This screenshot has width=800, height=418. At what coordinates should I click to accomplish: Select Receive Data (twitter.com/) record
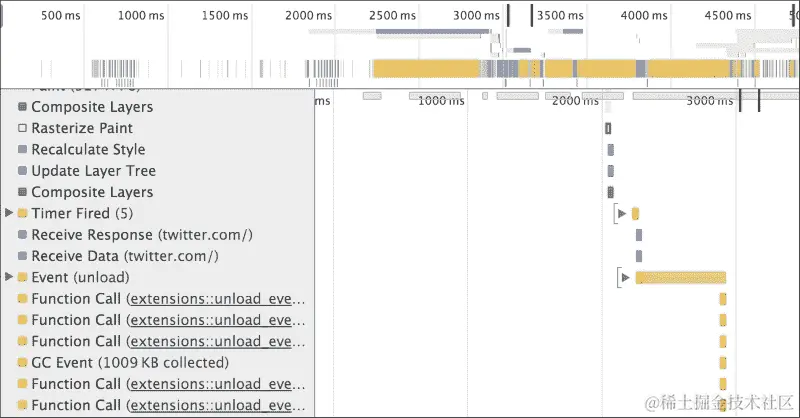click(x=125, y=256)
